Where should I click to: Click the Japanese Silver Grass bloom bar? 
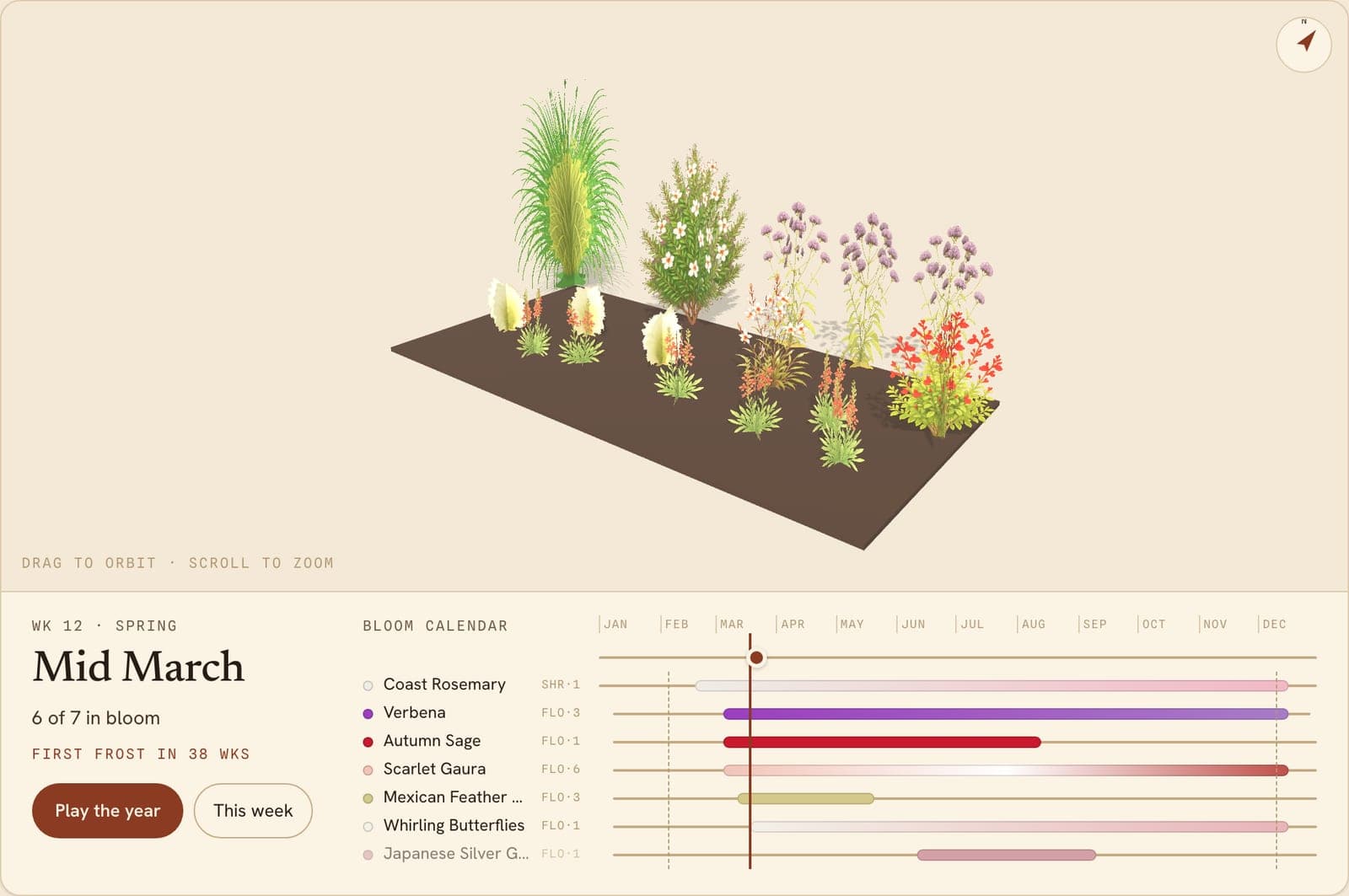point(1007,855)
